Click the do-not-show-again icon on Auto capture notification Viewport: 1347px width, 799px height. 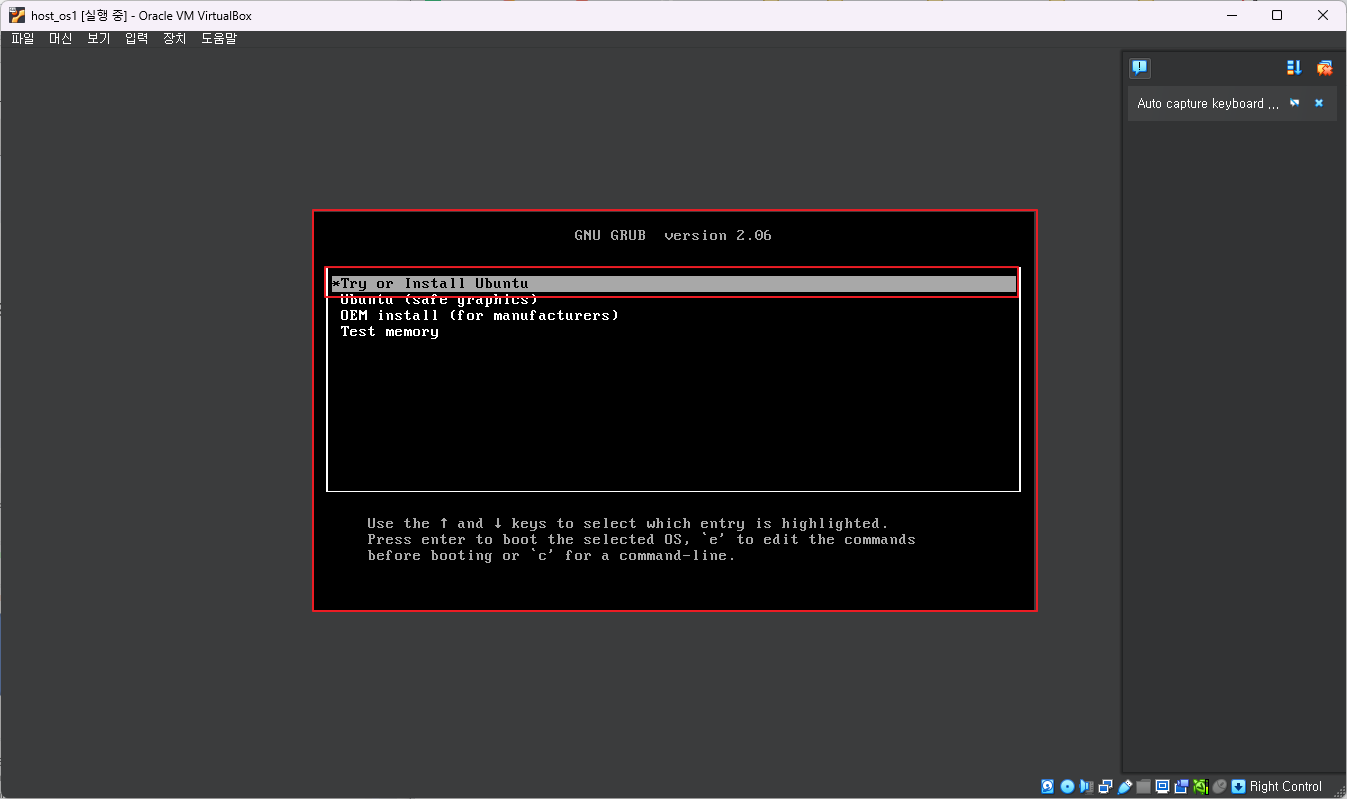click(x=1294, y=103)
